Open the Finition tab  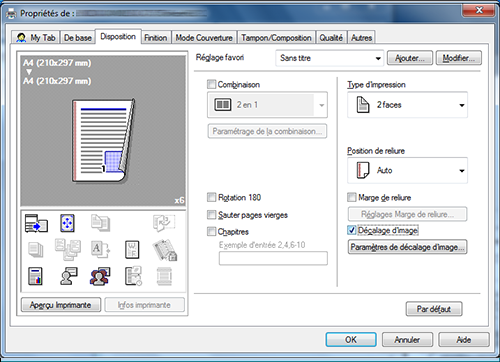[156, 38]
